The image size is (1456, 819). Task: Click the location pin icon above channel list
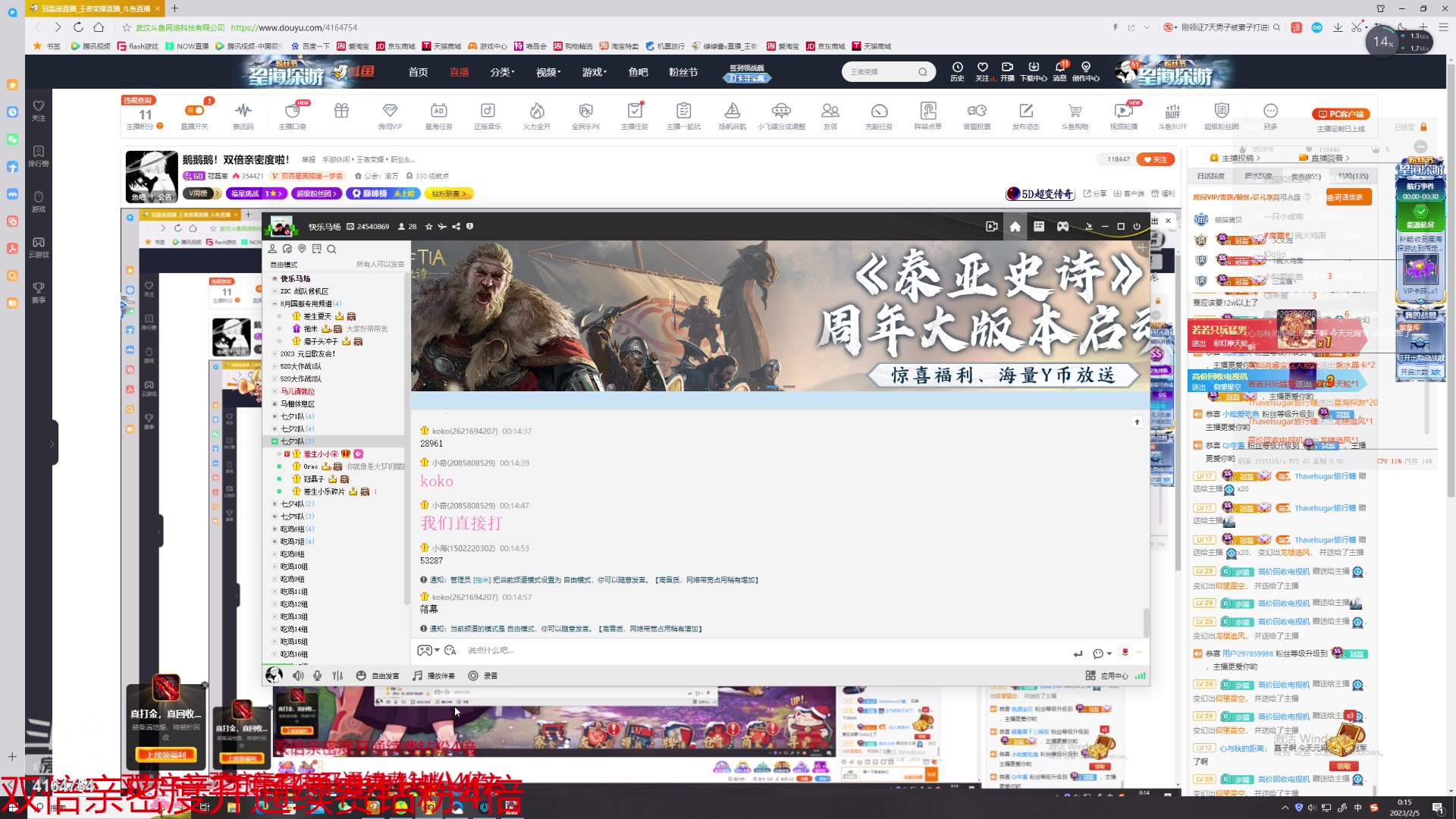(x=302, y=249)
